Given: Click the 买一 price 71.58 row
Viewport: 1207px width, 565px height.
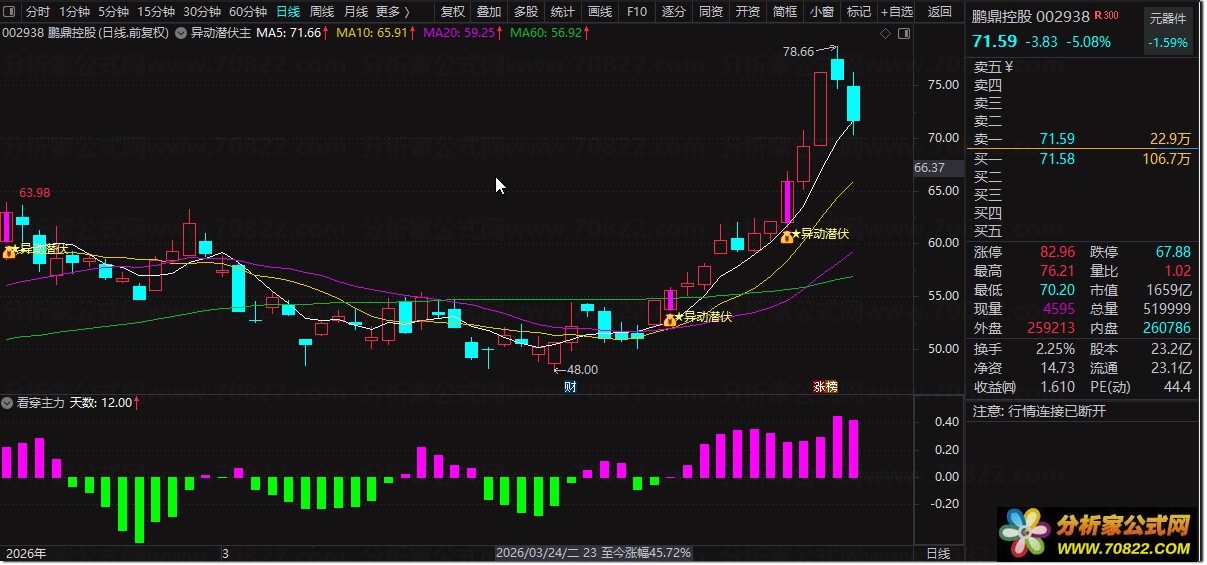Looking at the screenshot, I should (x=1083, y=158).
